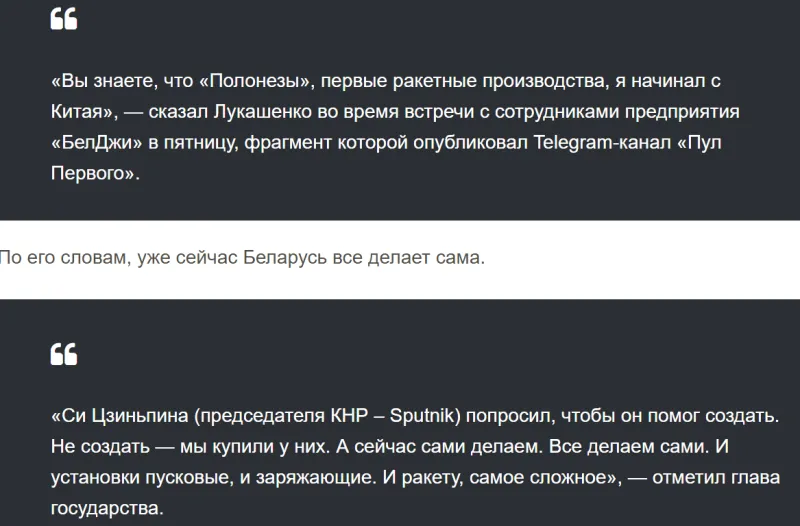Image resolution: width=800 pixels, height=526 pixels.
Task: Click the phrase Telegram-канал in first quote
Action: tap(602, 143)
